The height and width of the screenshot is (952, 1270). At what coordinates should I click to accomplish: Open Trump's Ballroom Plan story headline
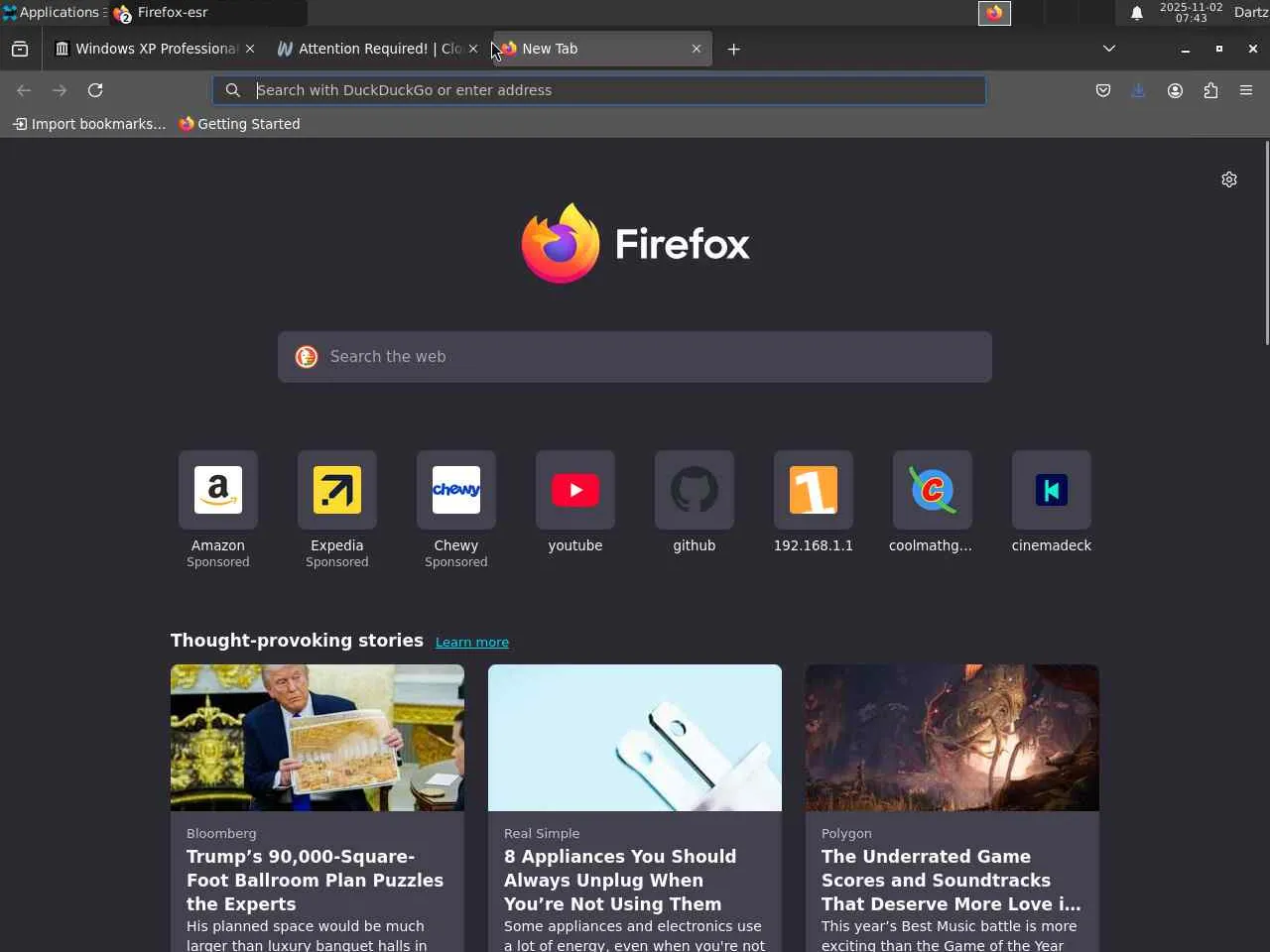tap(316, 881)
